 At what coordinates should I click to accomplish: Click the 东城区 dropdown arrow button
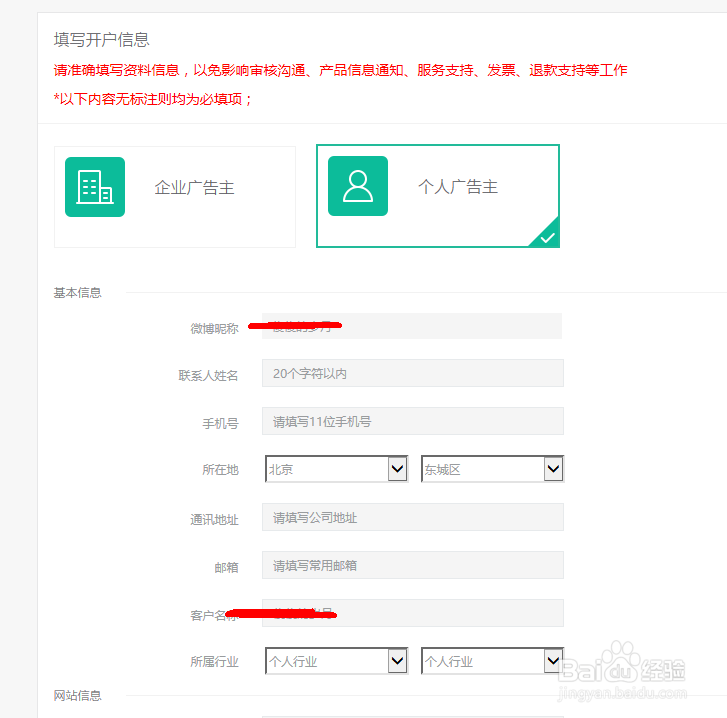click(553, 469)
